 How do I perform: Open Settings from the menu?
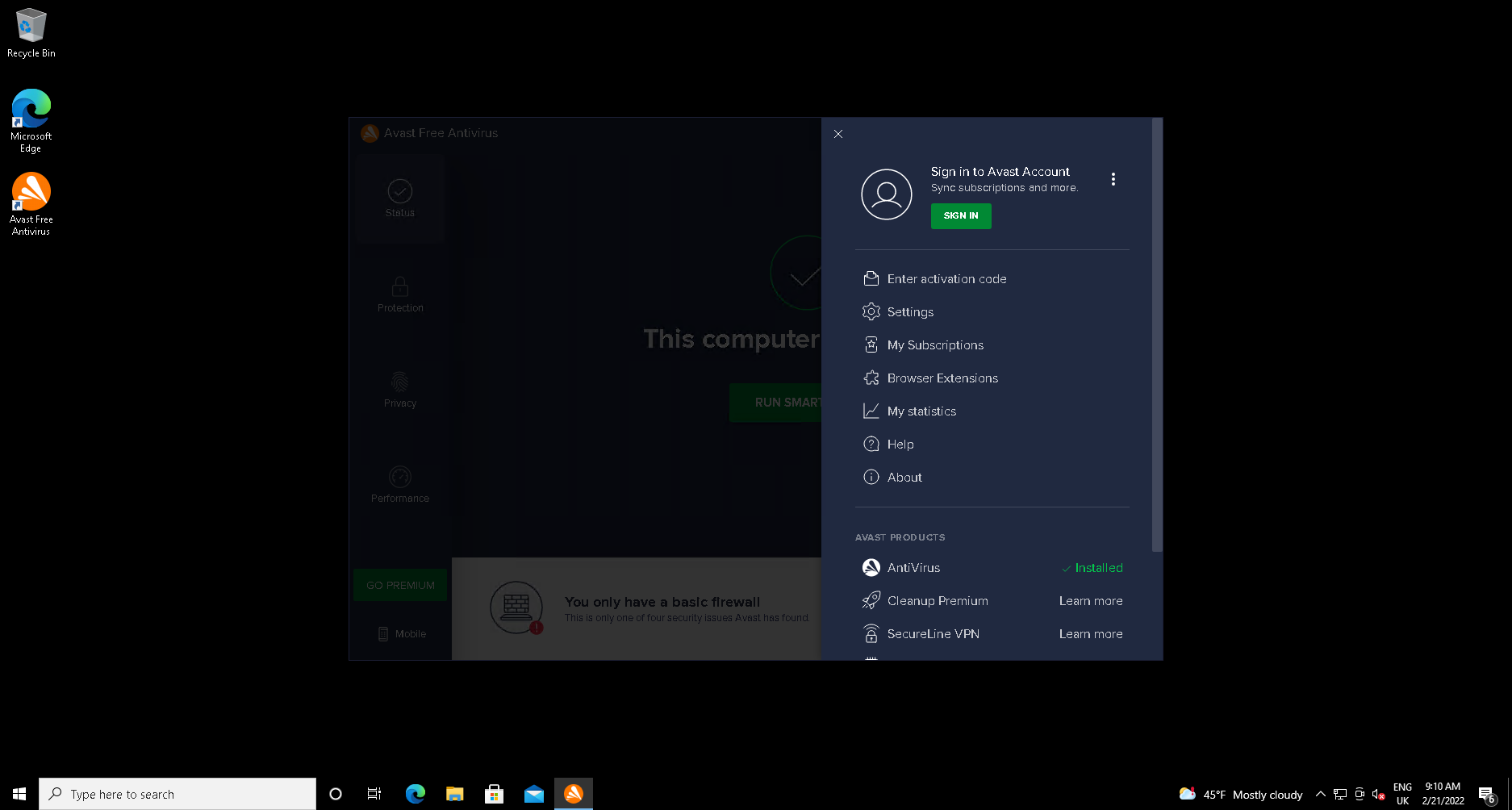[910, 312]
